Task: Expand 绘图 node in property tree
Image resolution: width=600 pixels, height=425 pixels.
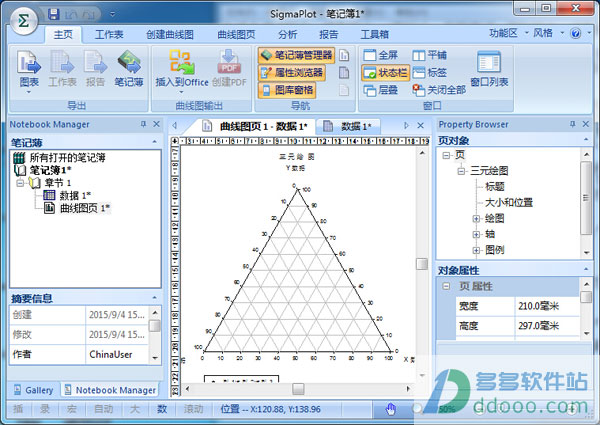Action: point(476,218)
